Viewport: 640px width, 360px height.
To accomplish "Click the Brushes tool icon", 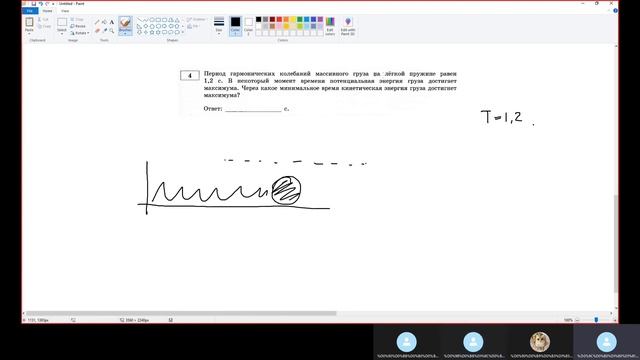I will point(125,22).
